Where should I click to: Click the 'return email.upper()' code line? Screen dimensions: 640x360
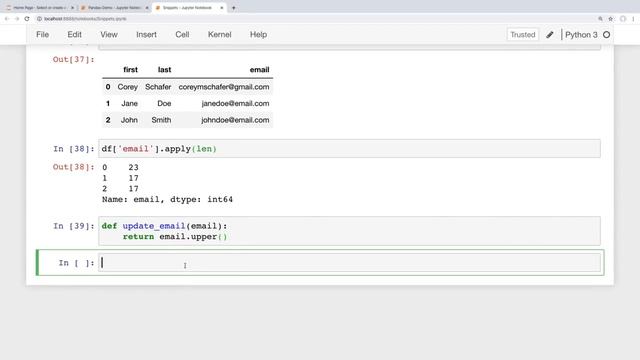coord(175,237)
